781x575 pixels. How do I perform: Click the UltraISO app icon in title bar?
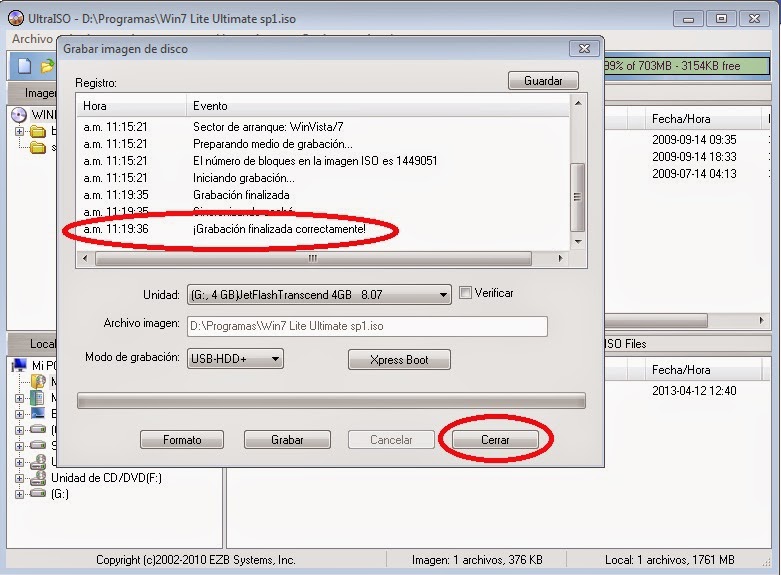click(x=16, y=18)
